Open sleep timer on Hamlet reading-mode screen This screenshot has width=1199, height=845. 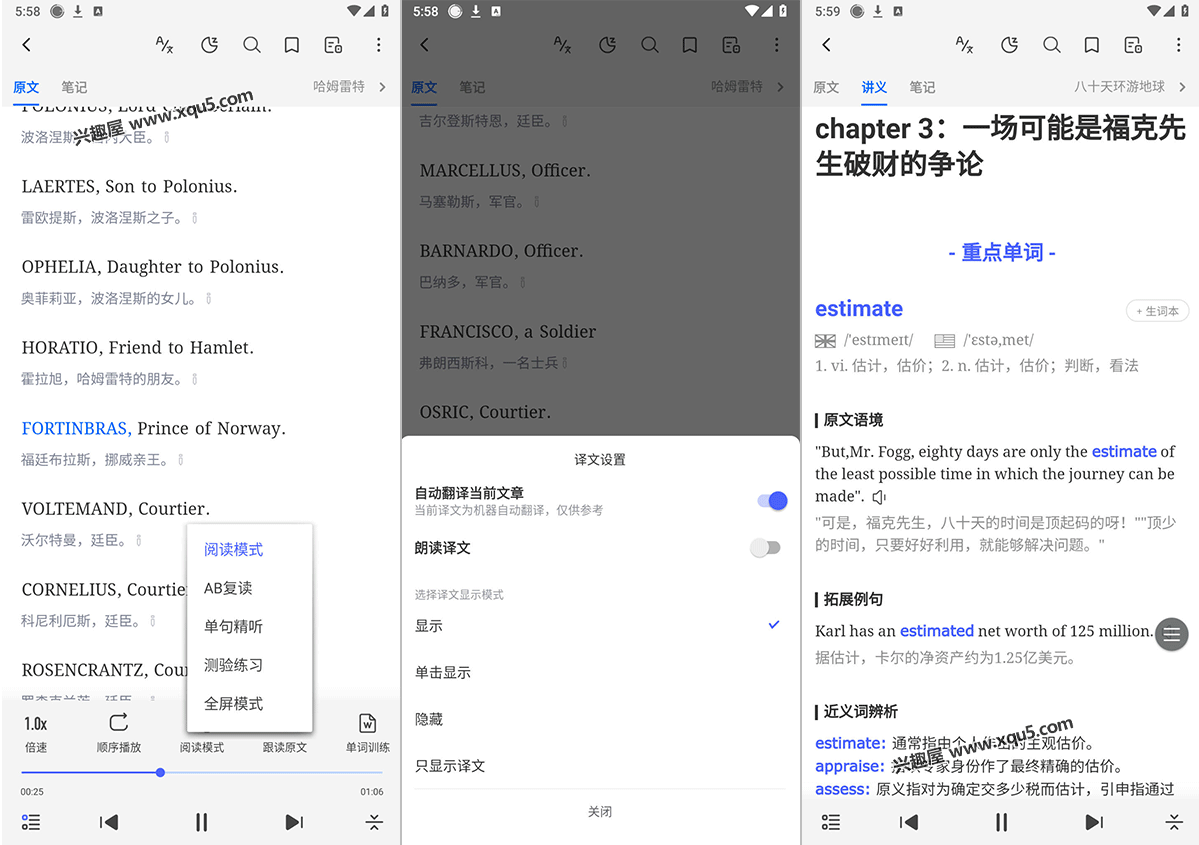[210, 45]
